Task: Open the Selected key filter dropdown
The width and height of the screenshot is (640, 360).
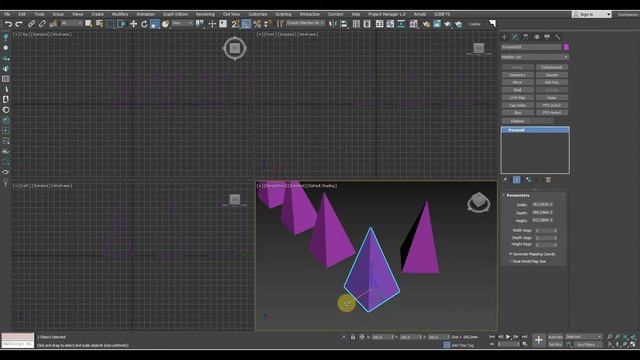Action: (584, 337)
